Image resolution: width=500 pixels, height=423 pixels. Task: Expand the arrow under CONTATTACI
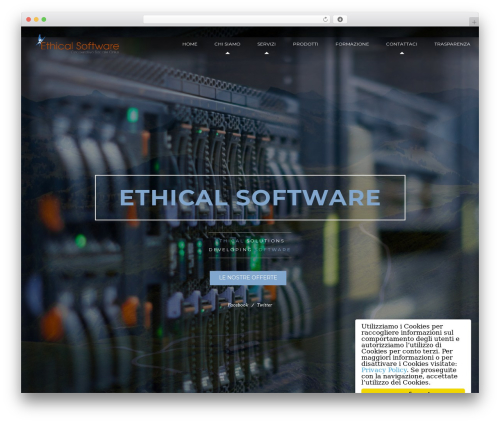[402, 53]
